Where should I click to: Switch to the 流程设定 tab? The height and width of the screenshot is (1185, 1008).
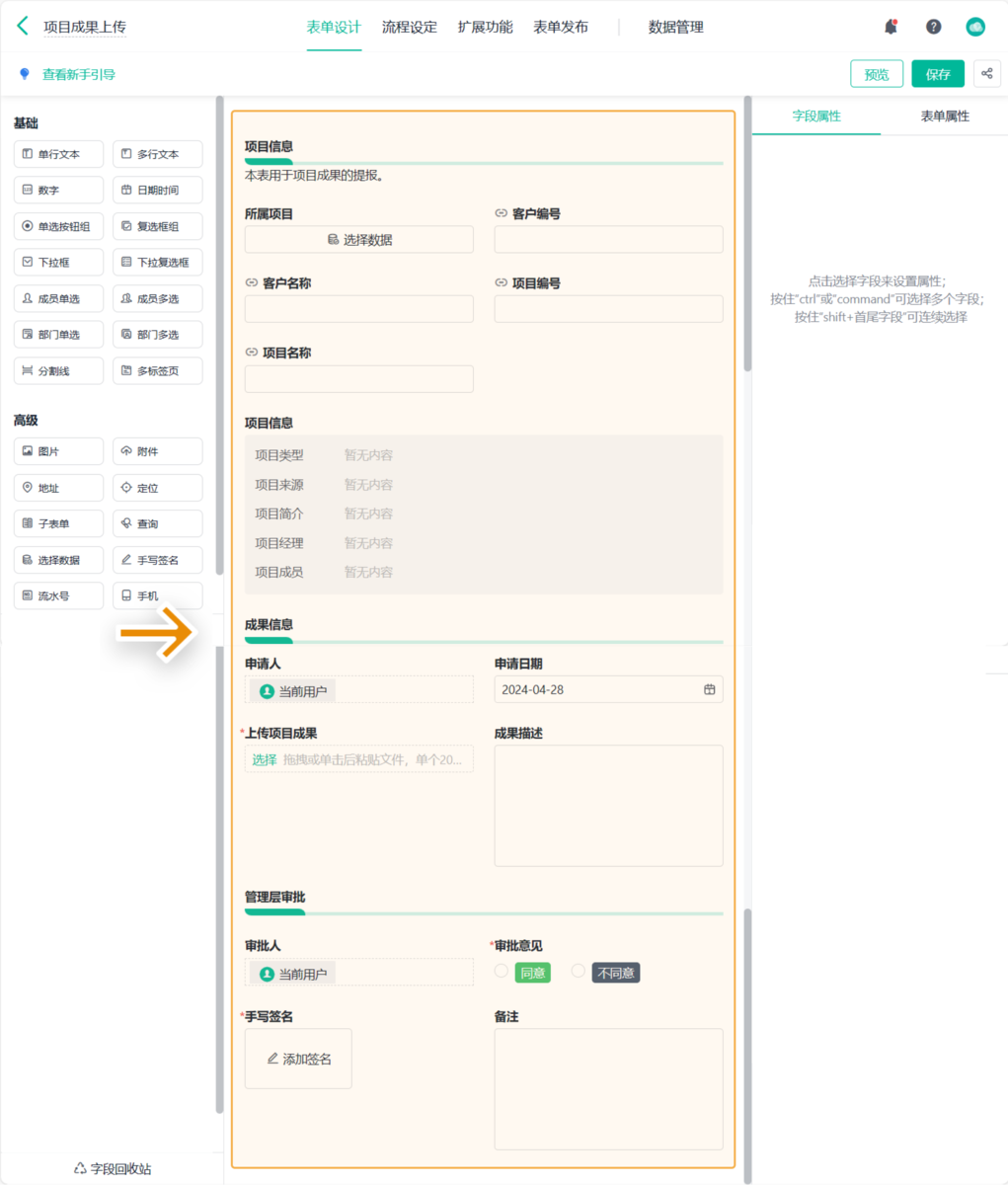click(407, 27)
